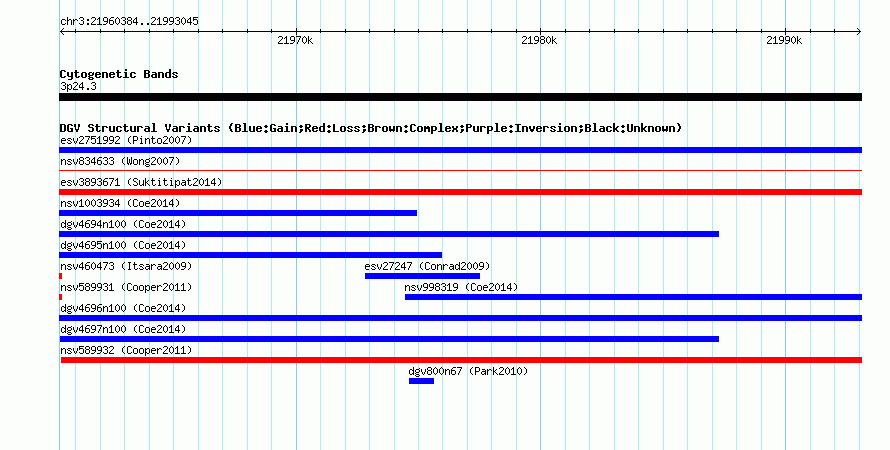Image resolution: width=890 pixels, height=450 pixels.
Task: Open dgv800n67 (Park2010) label
Action: 468,371
